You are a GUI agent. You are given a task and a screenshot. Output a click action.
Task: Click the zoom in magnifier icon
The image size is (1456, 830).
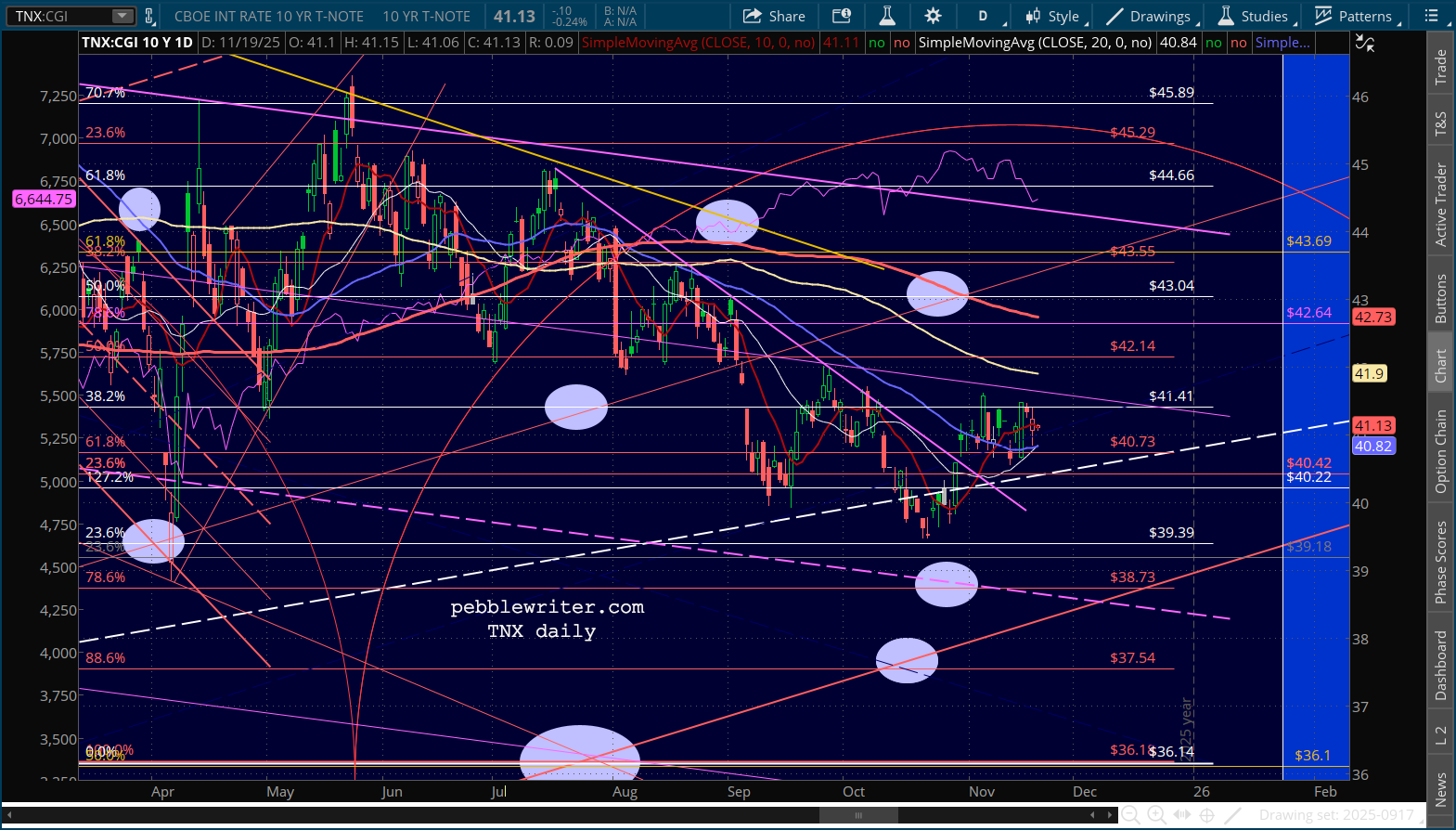tap(1156, 815)
